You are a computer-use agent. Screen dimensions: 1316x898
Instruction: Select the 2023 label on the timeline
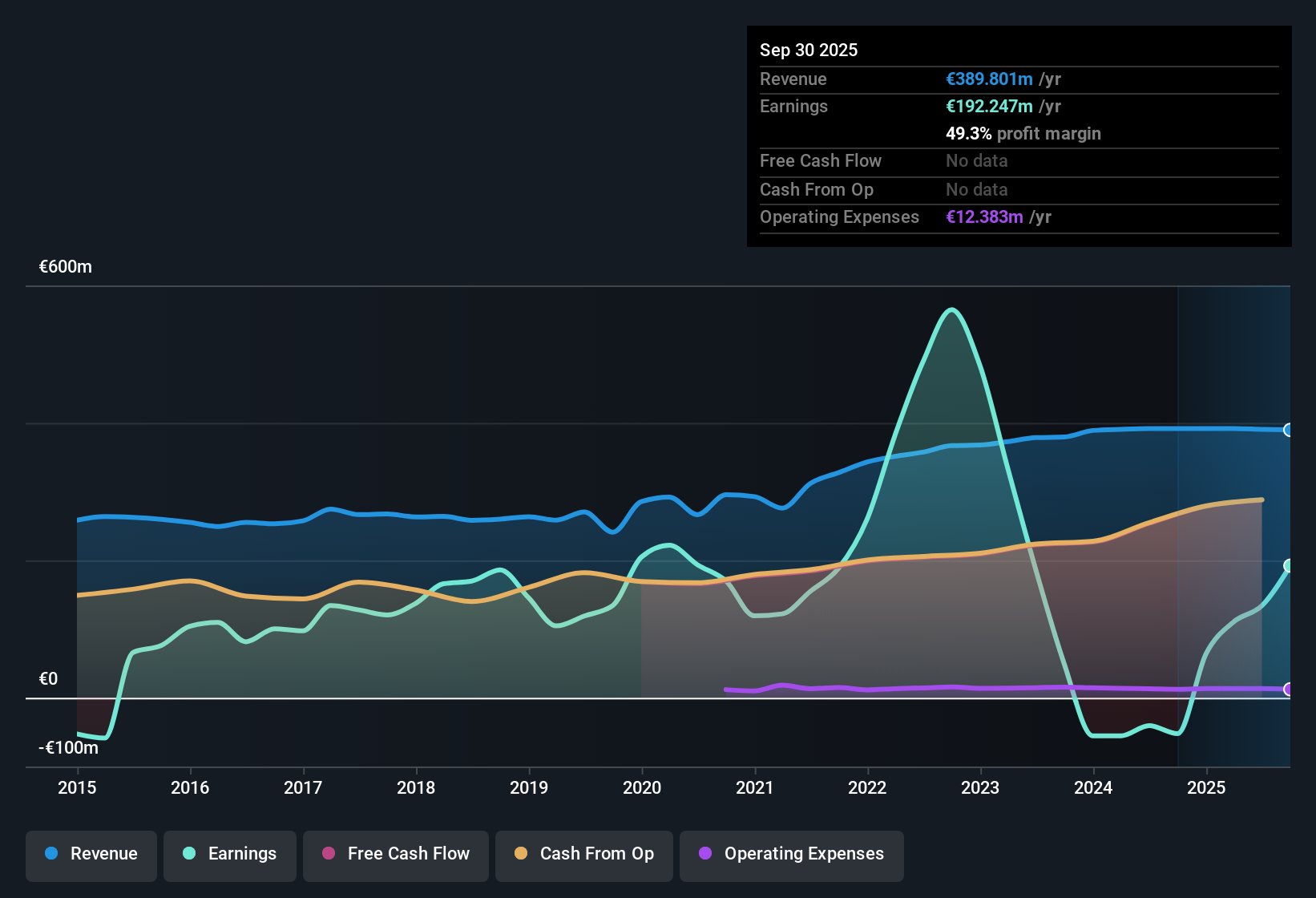click(x=980, y=787)
